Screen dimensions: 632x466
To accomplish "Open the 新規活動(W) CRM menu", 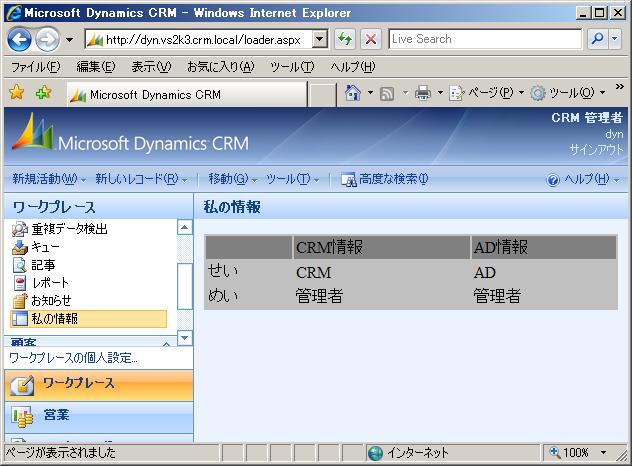I will coord(48,179).
